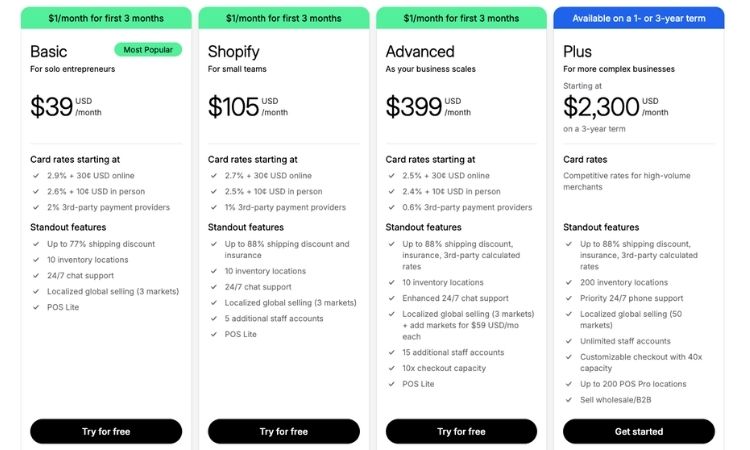750x450 pixels.
Task: Click the Shopify plan $105 price
Action: point(233,107)
